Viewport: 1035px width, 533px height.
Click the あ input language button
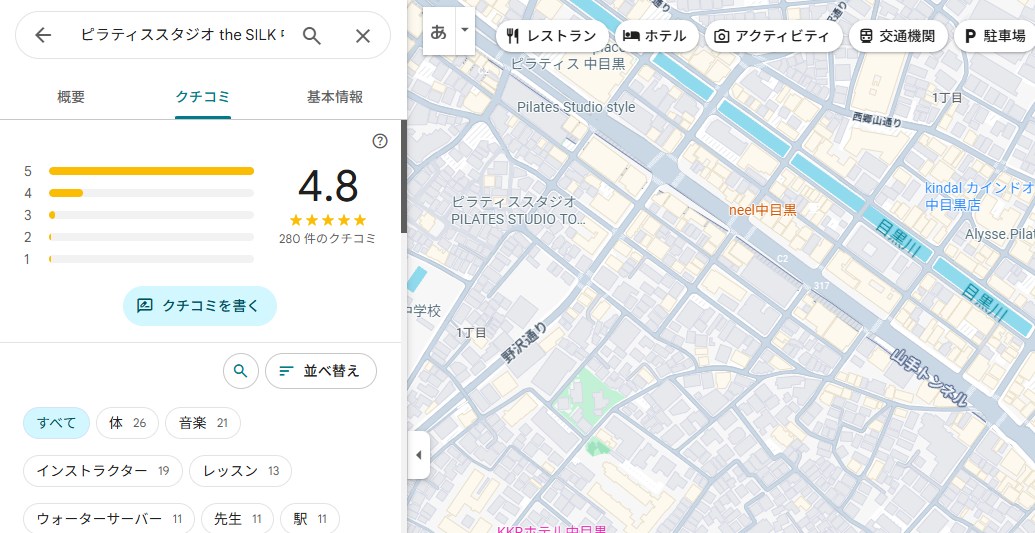click(x=438, y=31)
